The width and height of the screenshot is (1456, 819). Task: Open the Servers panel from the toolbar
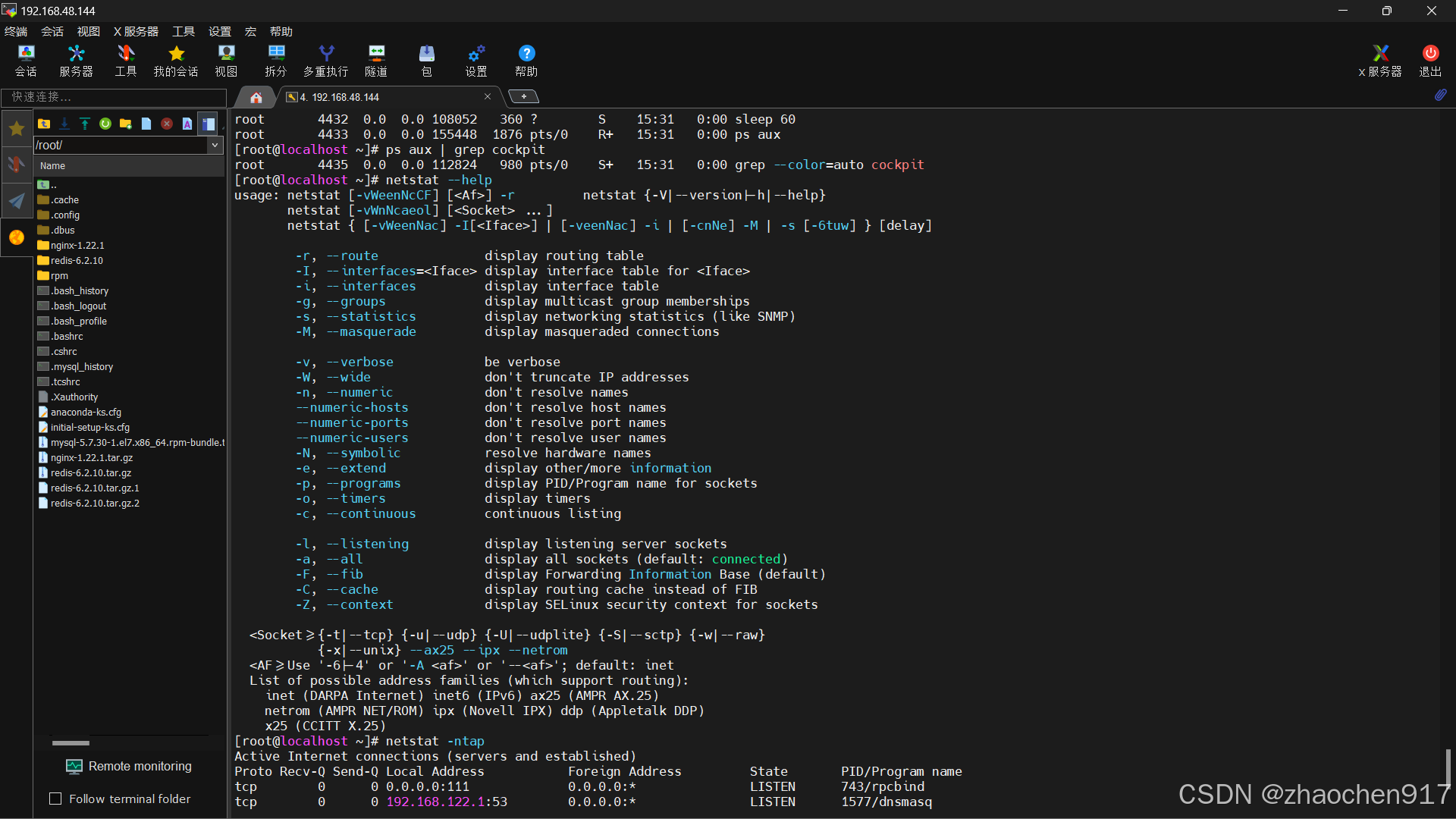click(75, 61)
